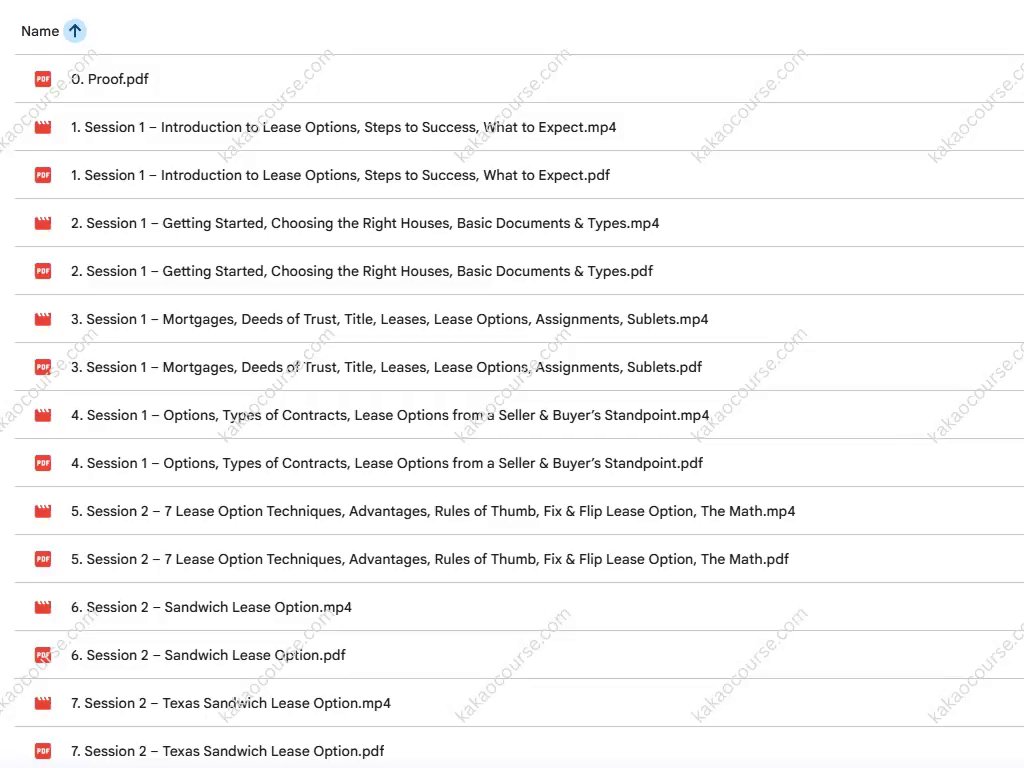Reverse sort direction with the arrow next to Name
This screenshot has height=768, width=1024.
coord(75,31)
